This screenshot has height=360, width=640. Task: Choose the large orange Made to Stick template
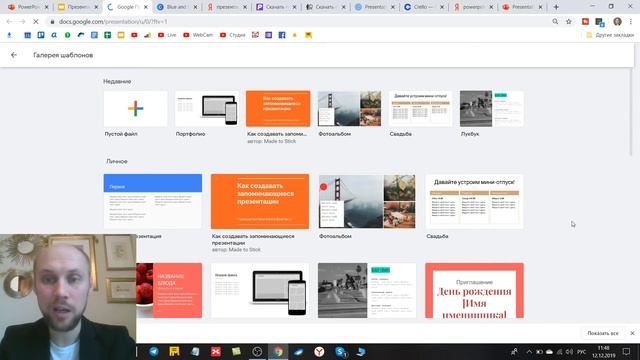tap(260, 201)
